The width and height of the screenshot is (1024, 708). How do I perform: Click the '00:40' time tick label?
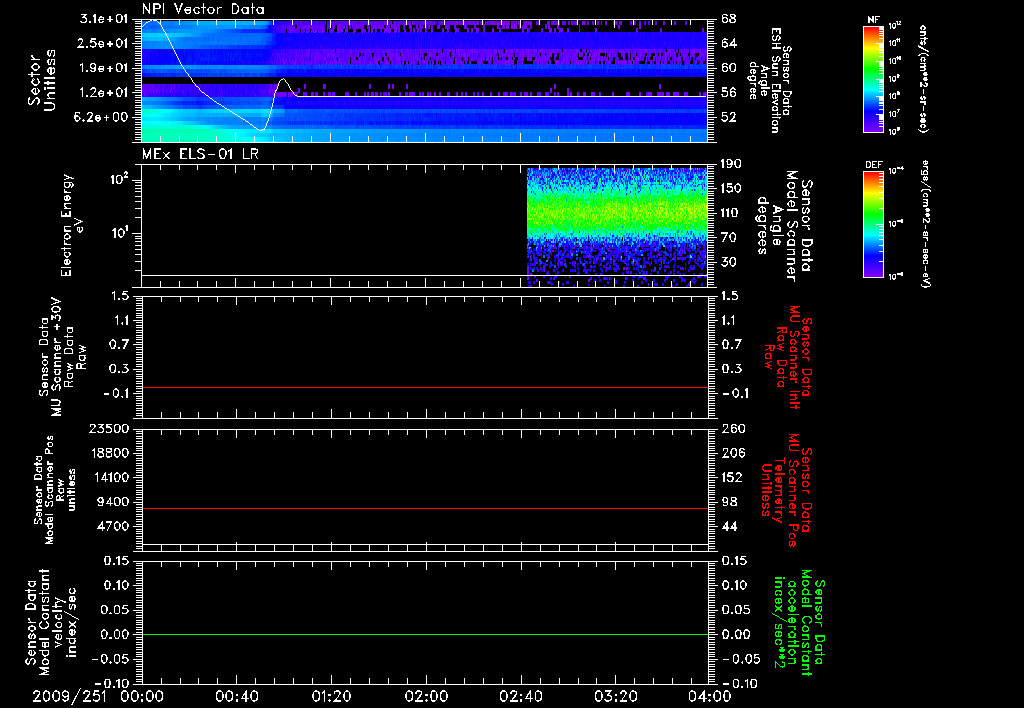[x=236, y=696]
